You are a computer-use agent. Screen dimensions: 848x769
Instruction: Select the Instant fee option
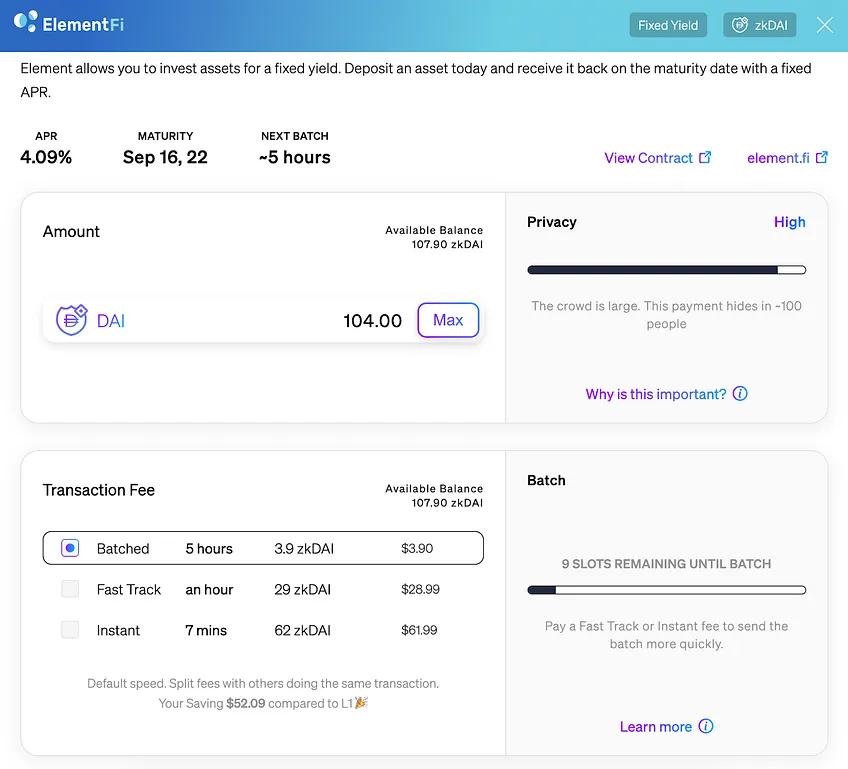[x=70, y=630]
